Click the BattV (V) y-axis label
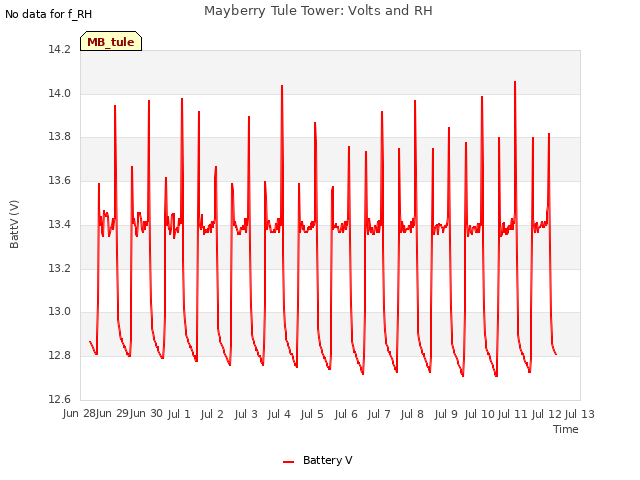This screenshot has width=640, height=480. 14,224
